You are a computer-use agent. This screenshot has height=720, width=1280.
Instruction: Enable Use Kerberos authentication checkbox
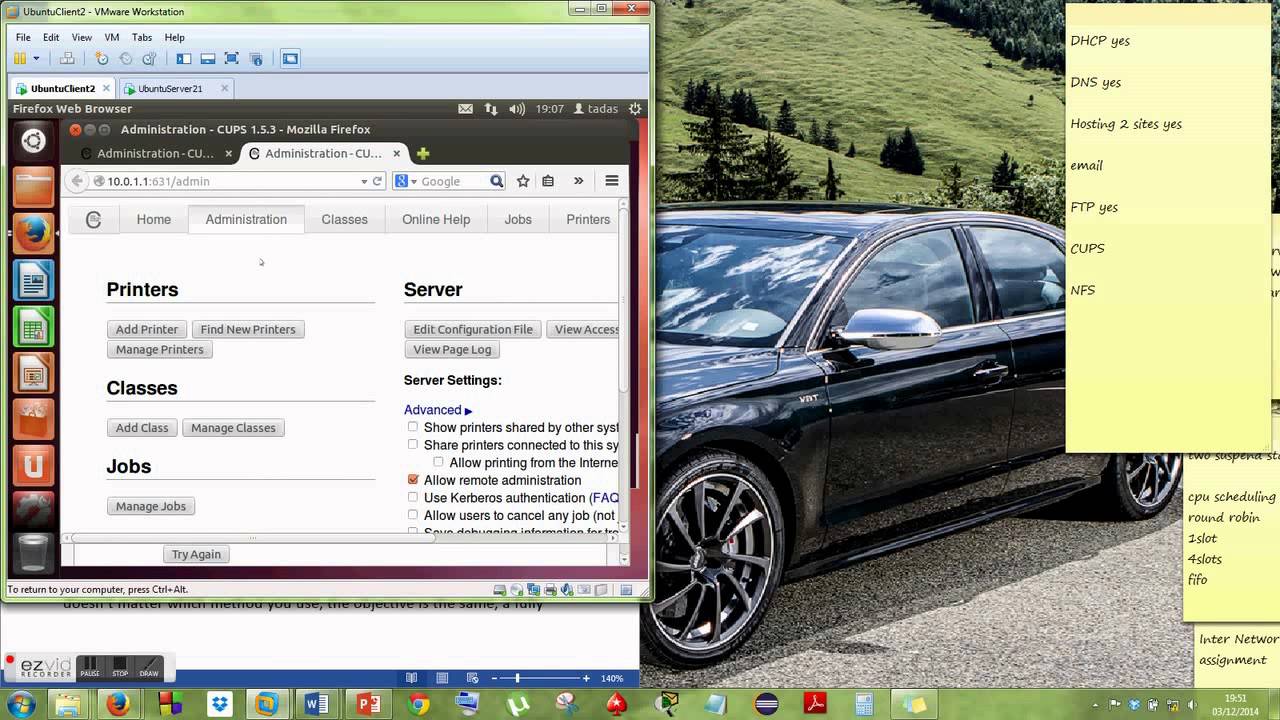pos(412,497)
